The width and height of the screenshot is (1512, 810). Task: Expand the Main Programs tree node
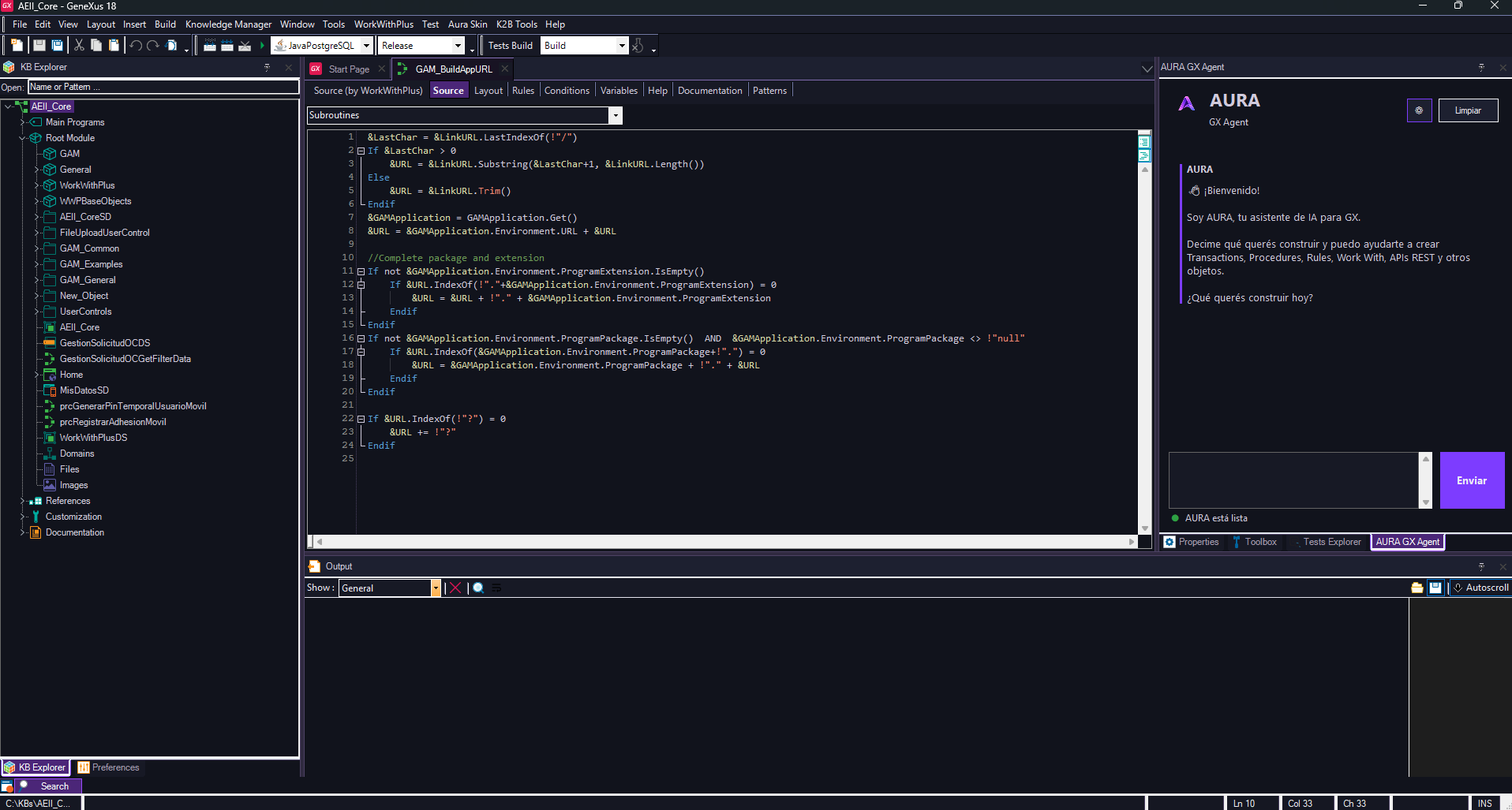pos(22,122)
